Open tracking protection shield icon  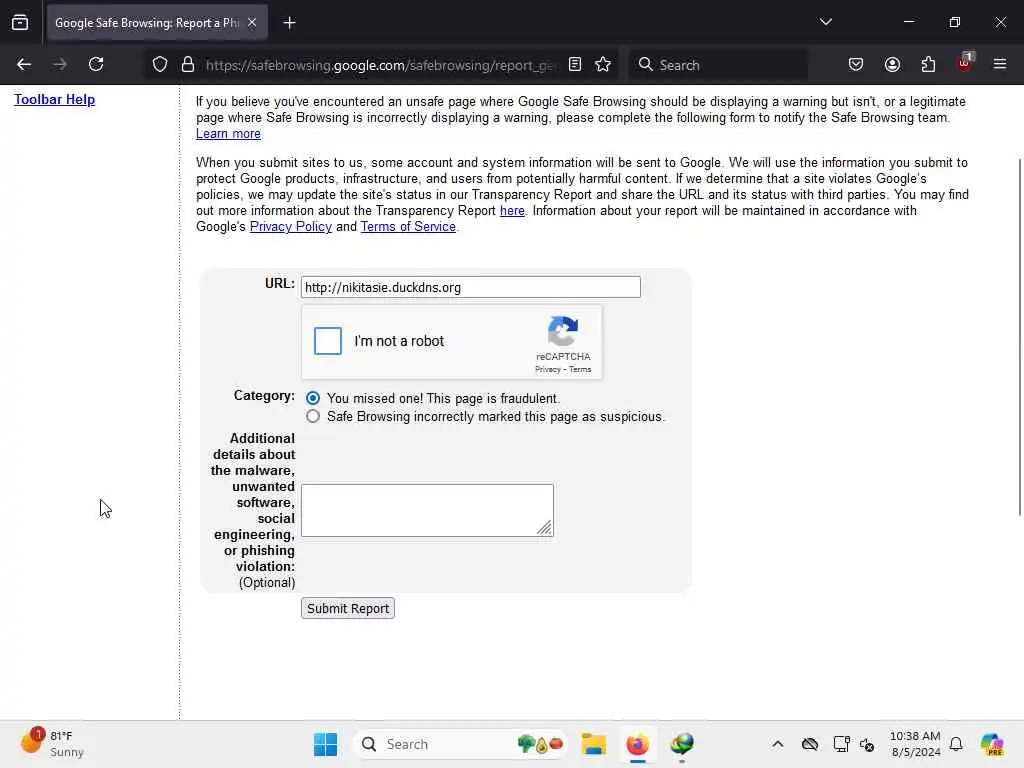point(160,65)
